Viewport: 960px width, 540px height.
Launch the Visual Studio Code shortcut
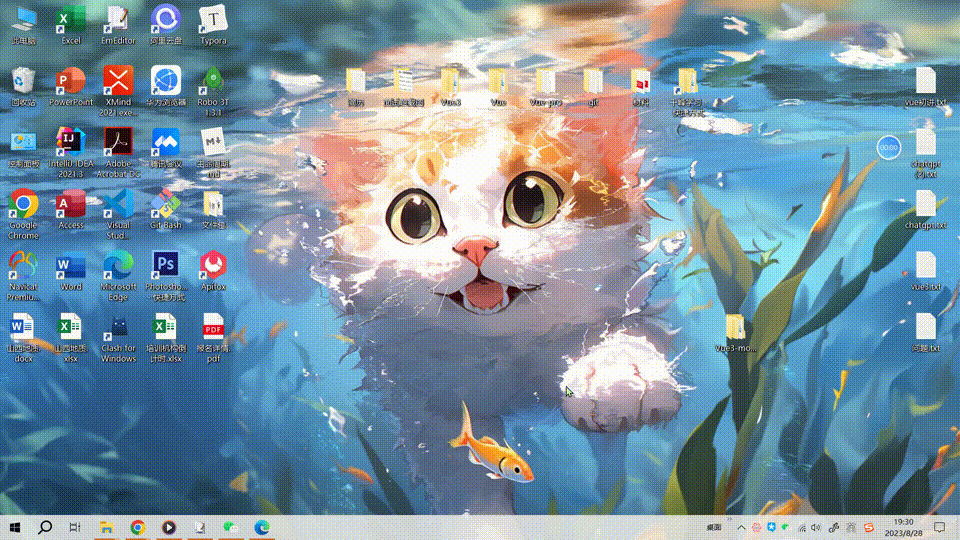(x=118, y=214)
